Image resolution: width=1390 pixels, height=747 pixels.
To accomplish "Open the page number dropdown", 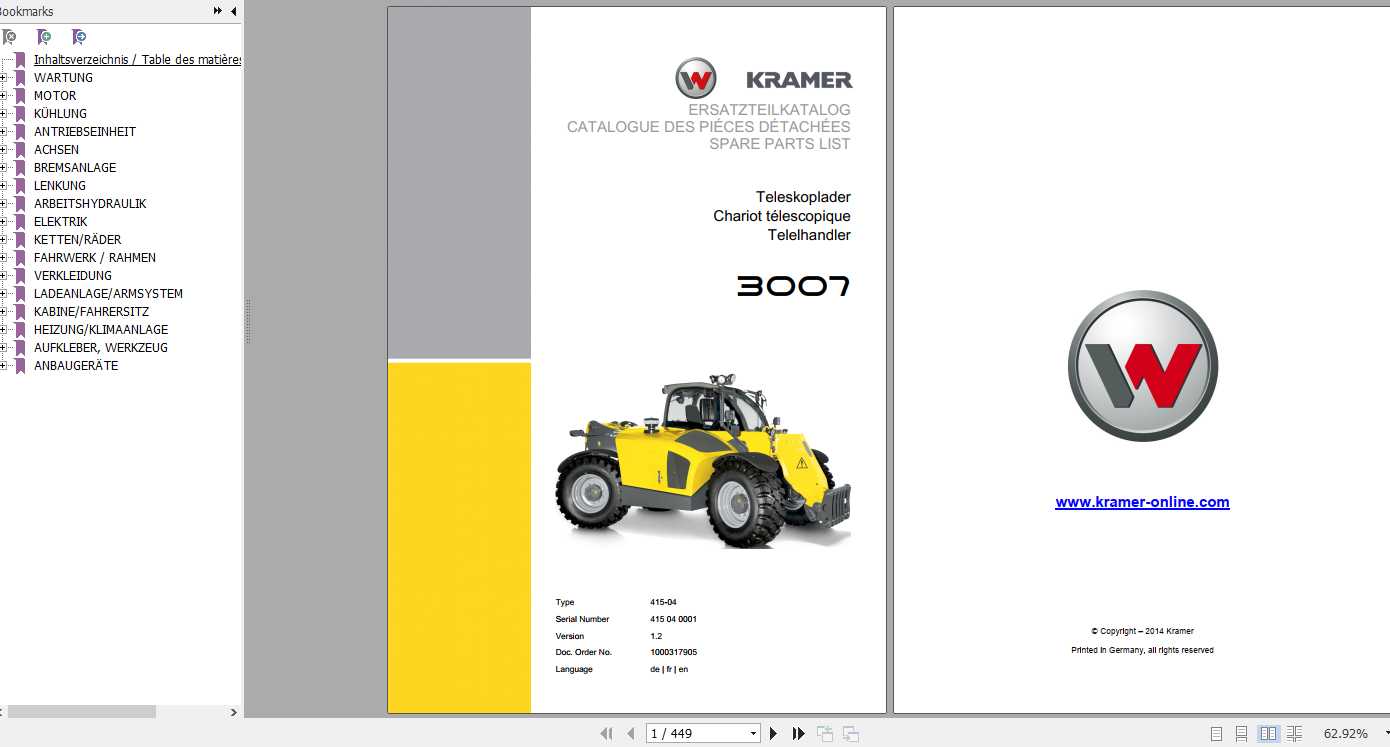I will click(x=753, y=734).
